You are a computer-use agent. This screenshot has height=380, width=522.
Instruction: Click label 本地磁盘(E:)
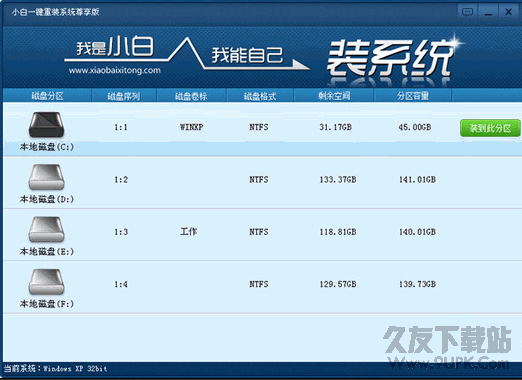47,252
